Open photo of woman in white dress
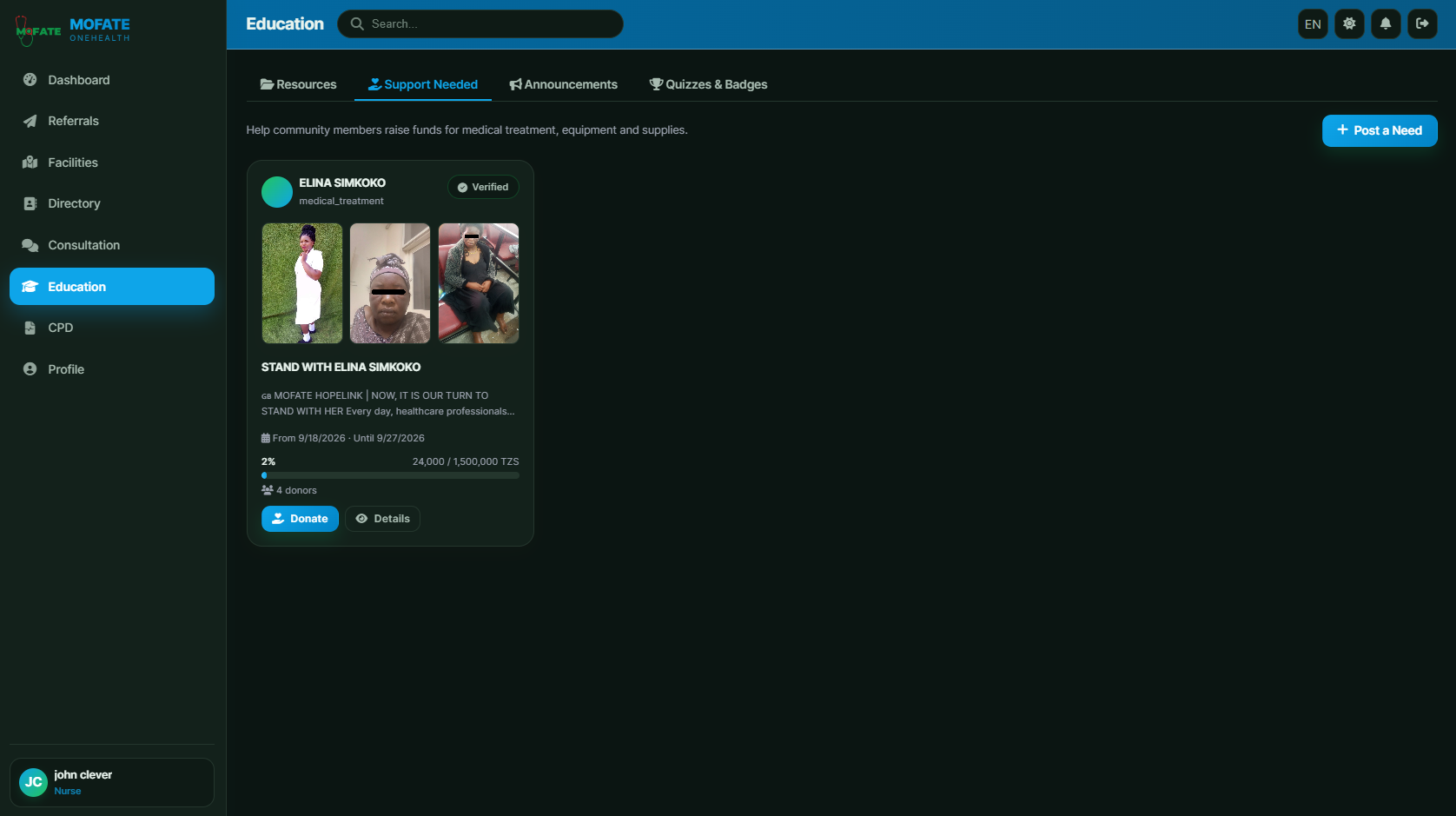This screenshot has width=1456, height=816. [x=302, y=283]
